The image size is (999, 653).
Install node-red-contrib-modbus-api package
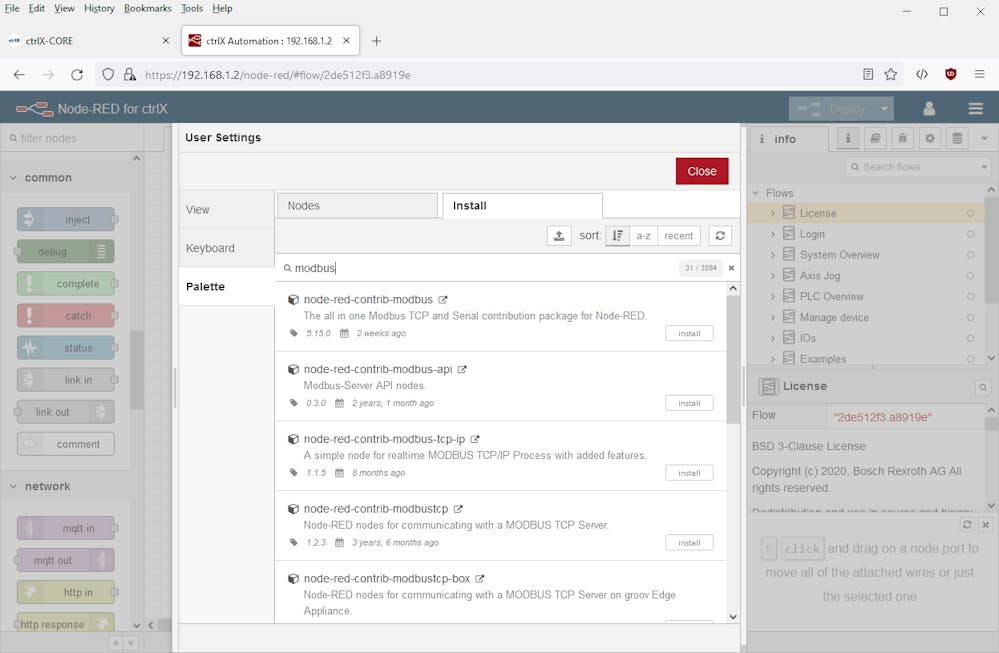click(689, 403)
